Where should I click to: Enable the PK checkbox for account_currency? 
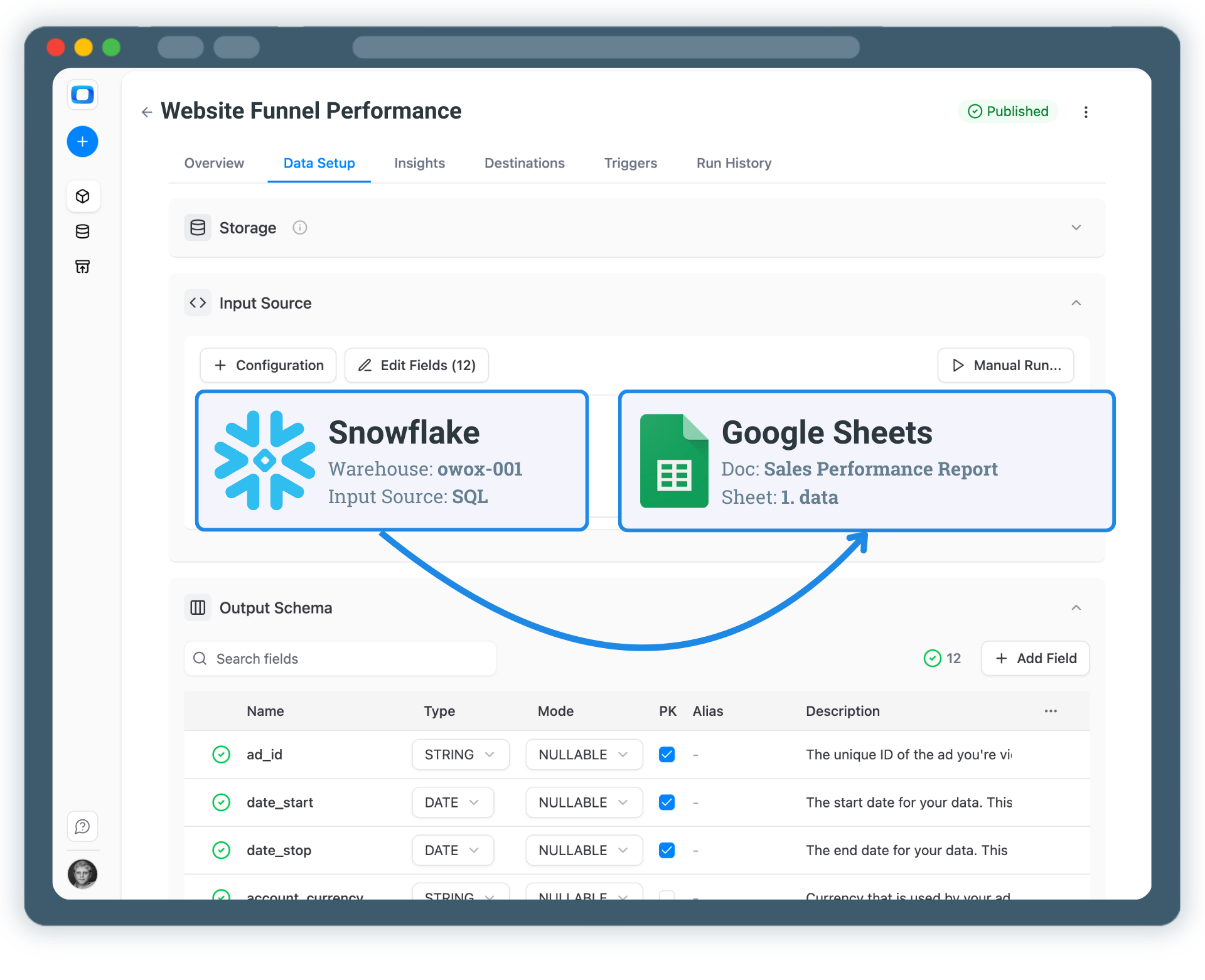click(667, 896)
